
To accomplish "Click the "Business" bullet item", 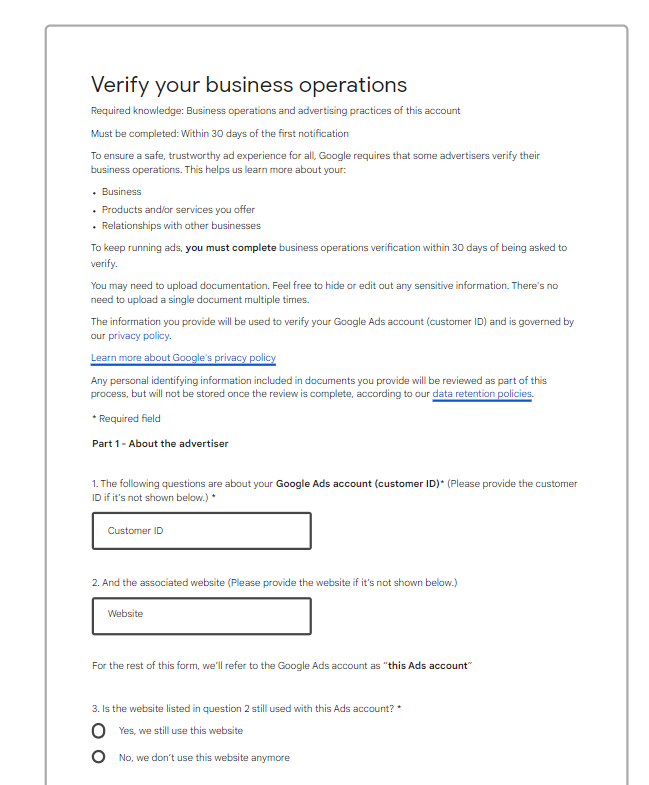I will pos(122,192).
